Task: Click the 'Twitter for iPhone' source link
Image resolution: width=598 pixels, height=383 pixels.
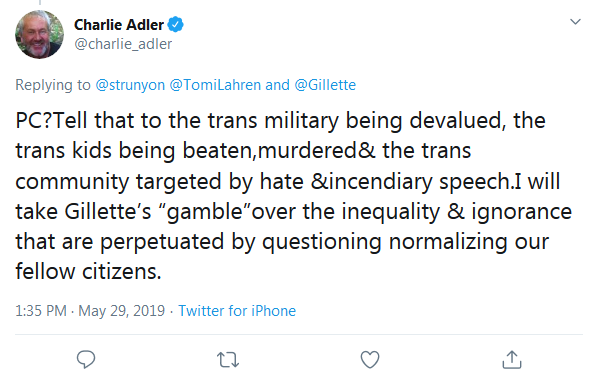Action: click(237, 311)
